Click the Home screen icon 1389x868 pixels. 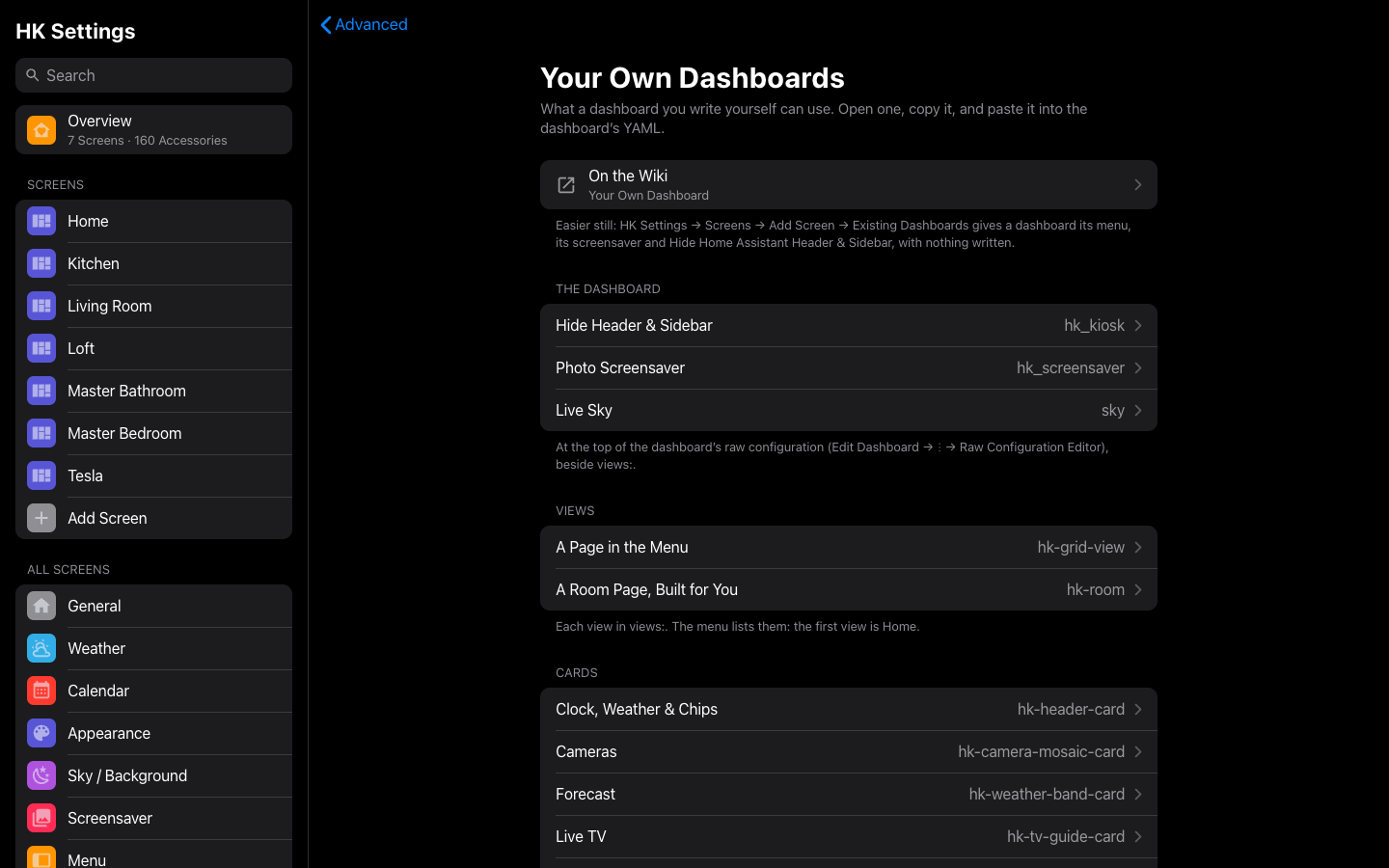coord(41,221)
